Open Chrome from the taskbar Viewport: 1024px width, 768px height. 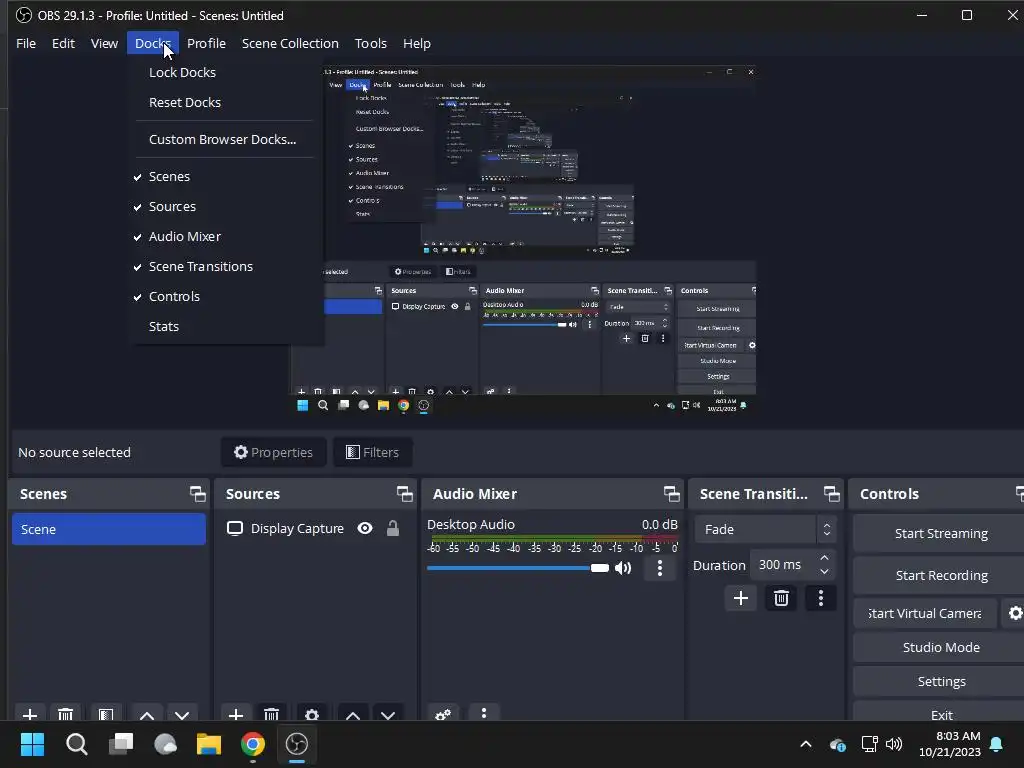[x=253, y=744]
